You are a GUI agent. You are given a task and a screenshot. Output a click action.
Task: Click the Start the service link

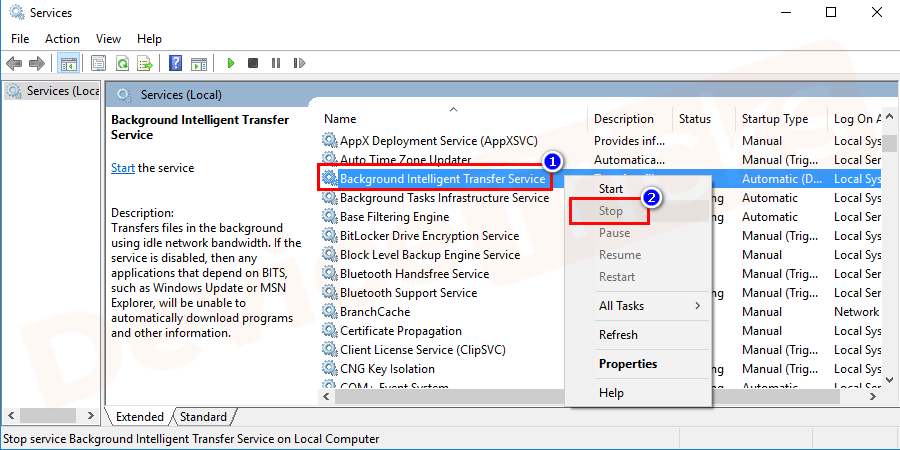122,168
